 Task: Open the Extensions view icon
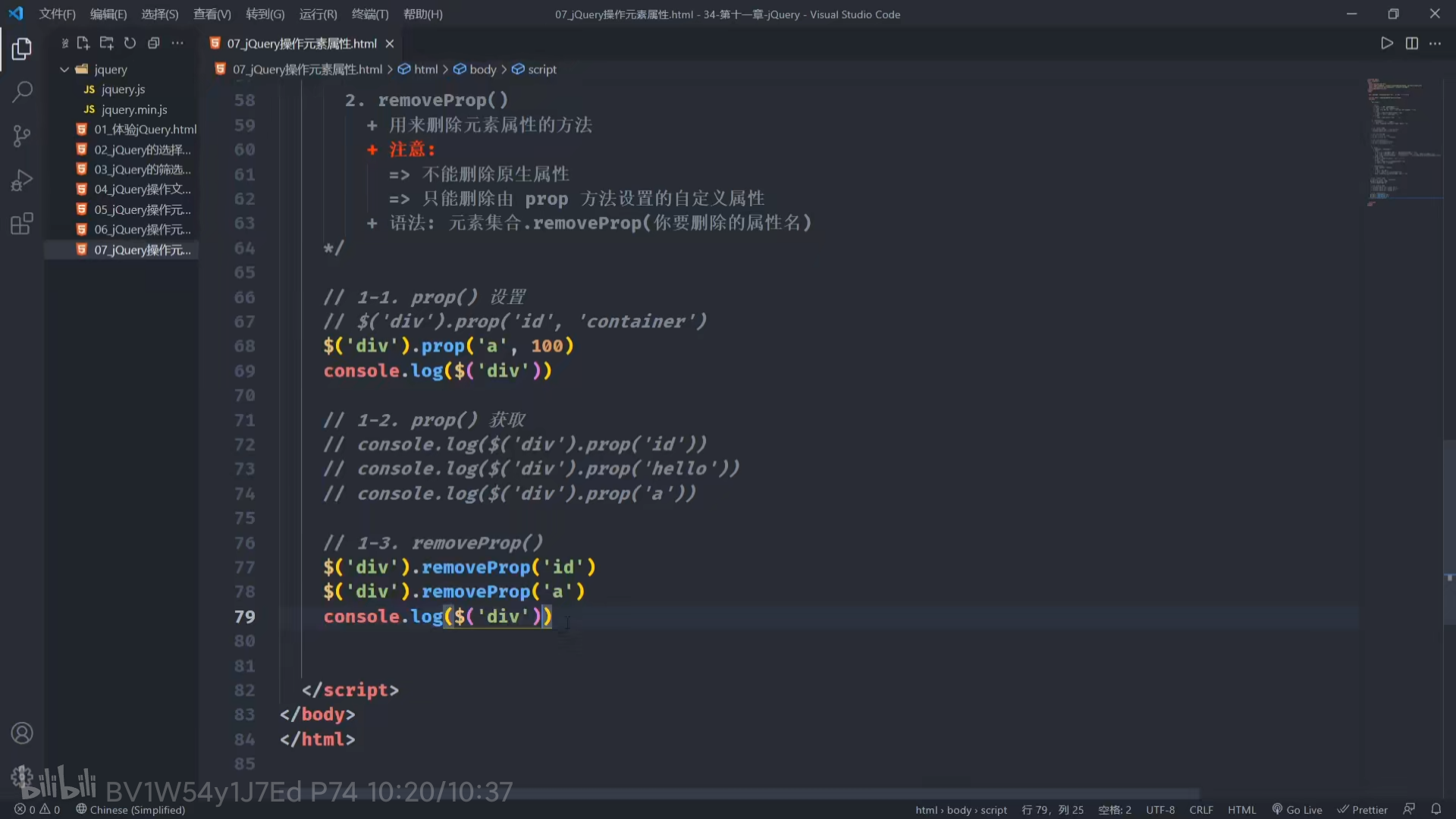pyautogui.click(x=22, y=224)
